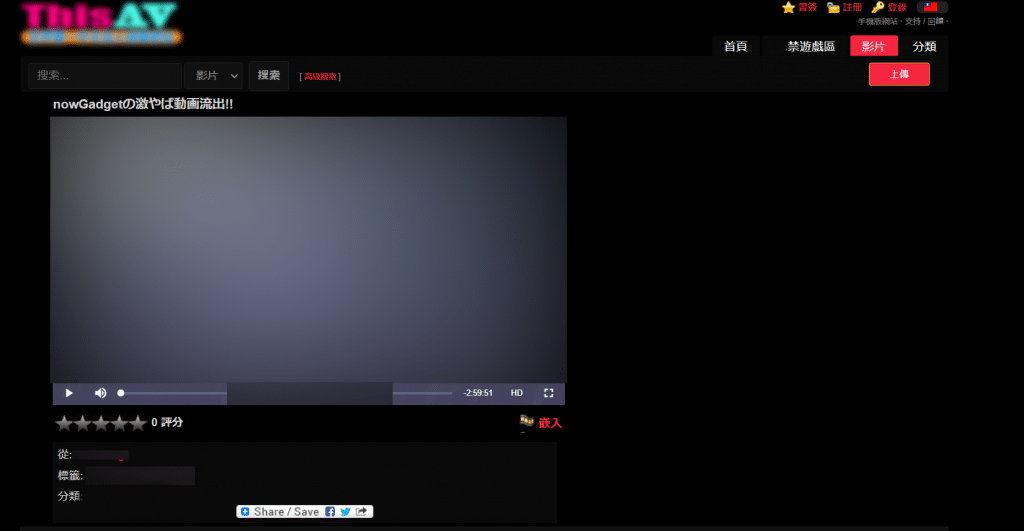Play the video using the play icon
Screen dimensions: 1024x531
[69, 393]
